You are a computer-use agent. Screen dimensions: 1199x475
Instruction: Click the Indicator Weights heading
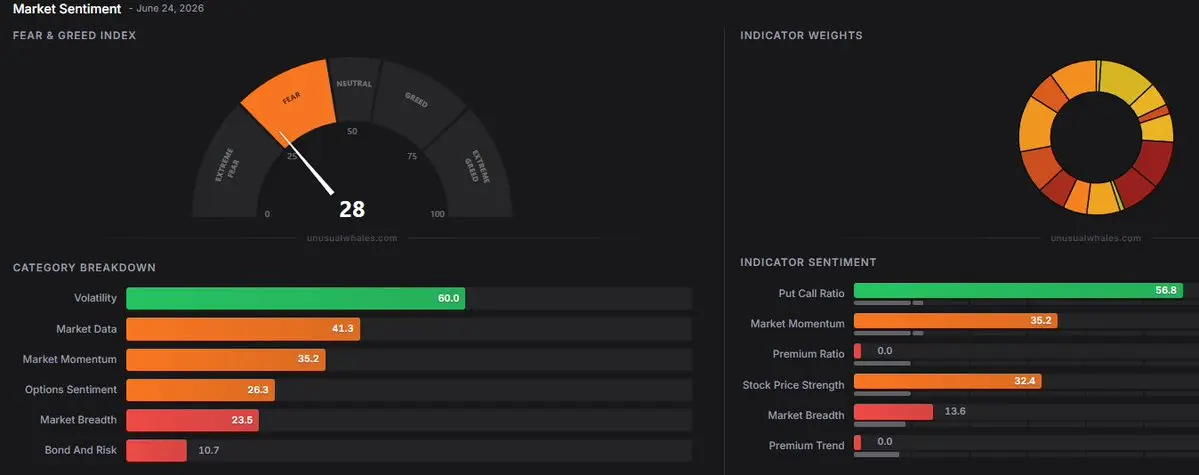point(801,35)
